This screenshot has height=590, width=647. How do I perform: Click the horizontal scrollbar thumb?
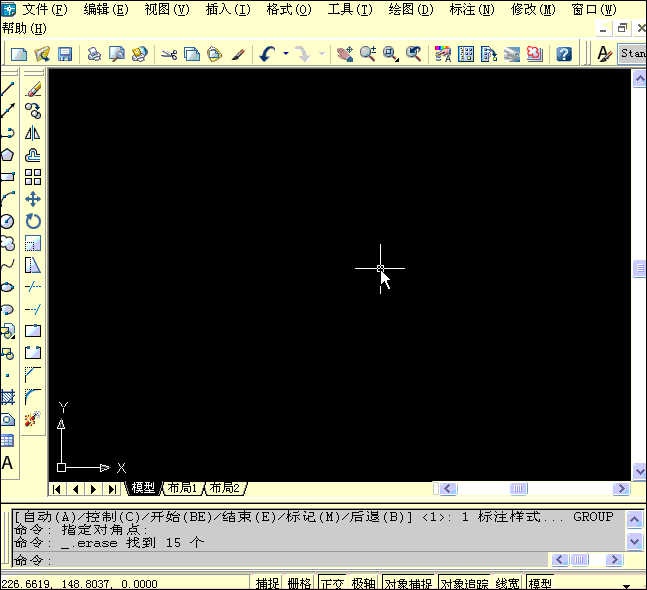click(x=519, y=489)
